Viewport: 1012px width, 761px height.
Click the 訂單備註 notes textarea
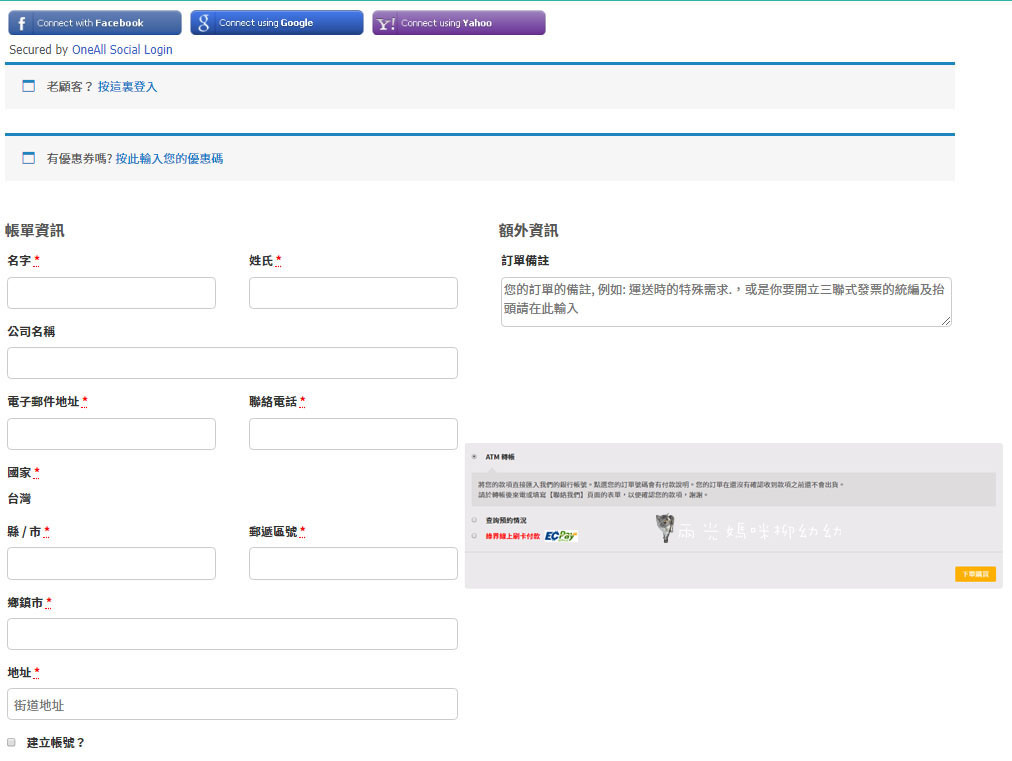click(x=726, y=302)
